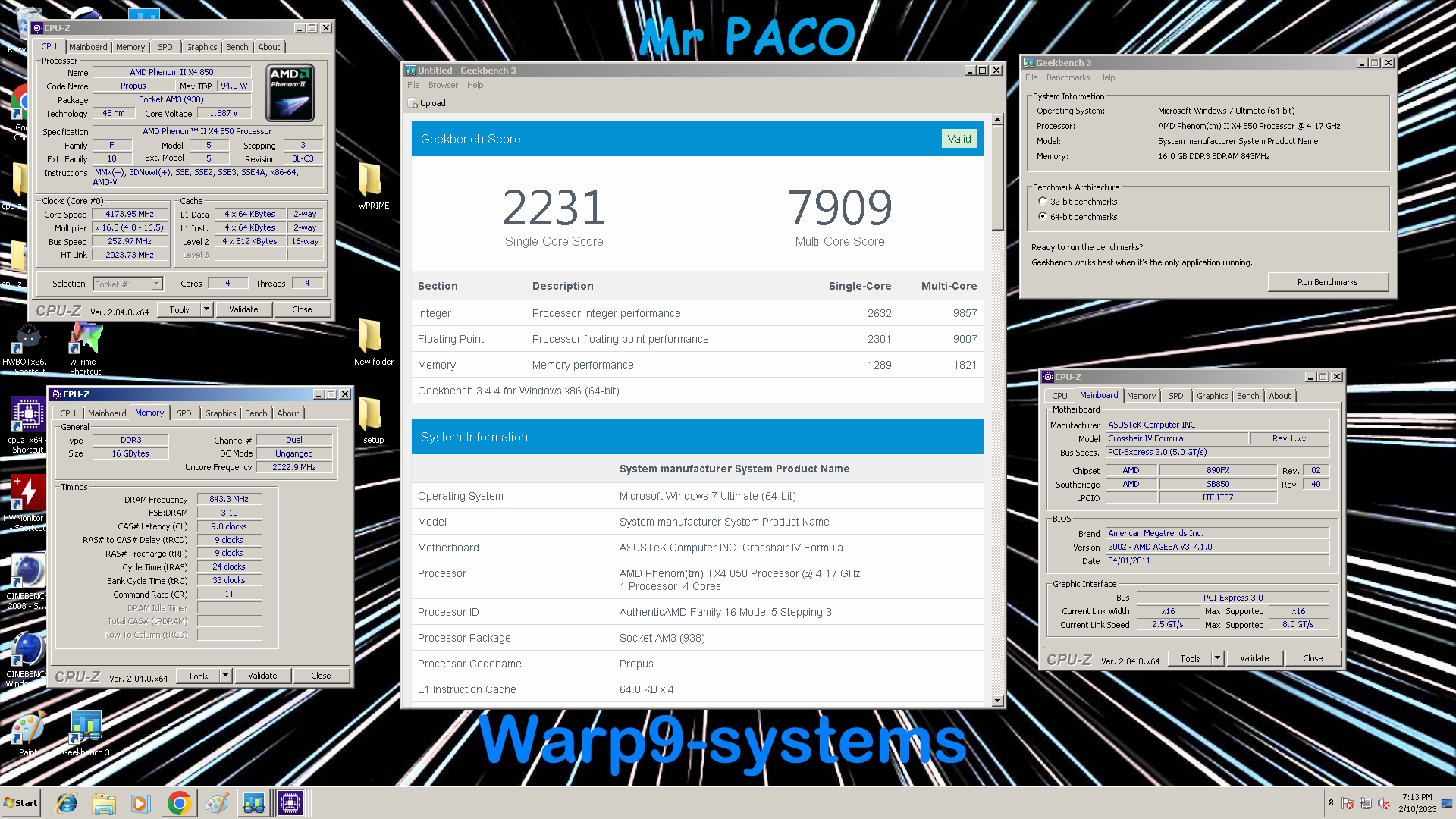Click Tools button in CPU-Z memory window
The width and height of the screenshot is (1456, 819).
coord(199,676)
